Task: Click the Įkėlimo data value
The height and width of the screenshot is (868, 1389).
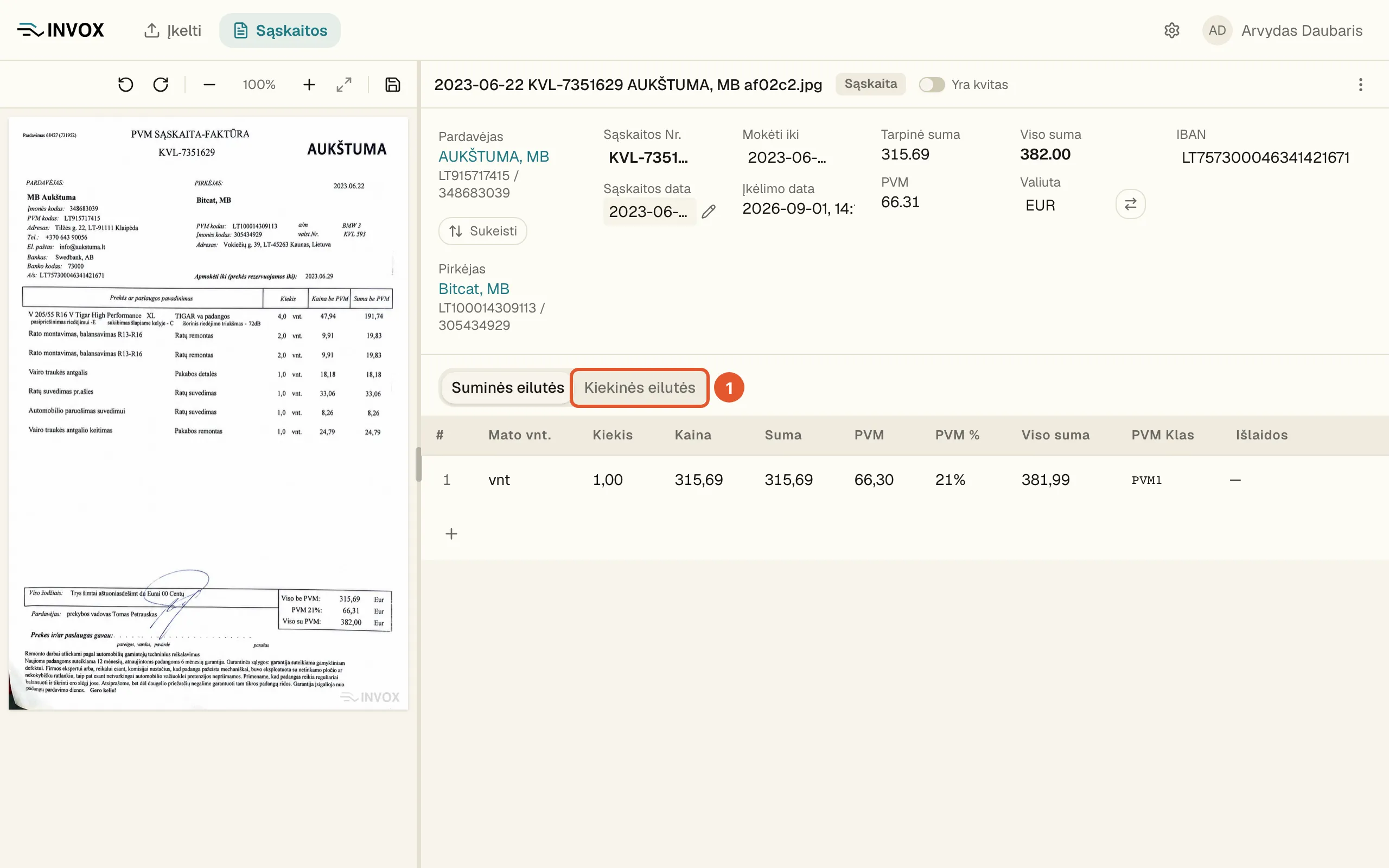Action: click(798, 208)
